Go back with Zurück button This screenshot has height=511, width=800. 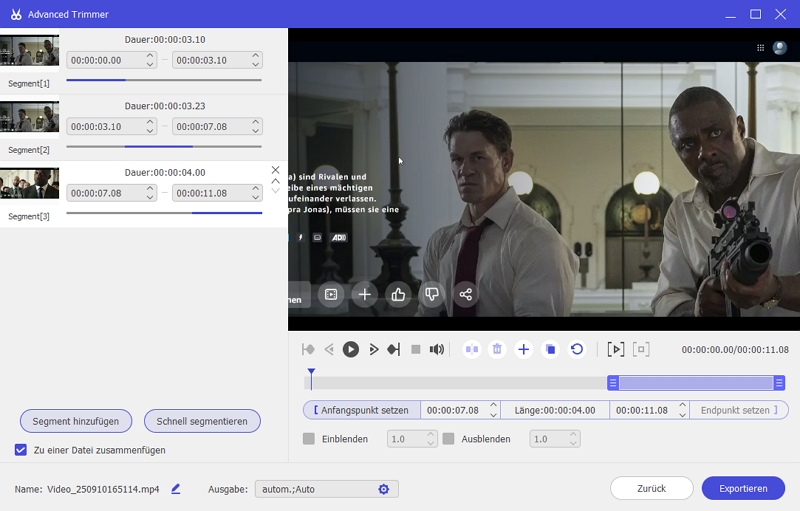pos(652,489)
